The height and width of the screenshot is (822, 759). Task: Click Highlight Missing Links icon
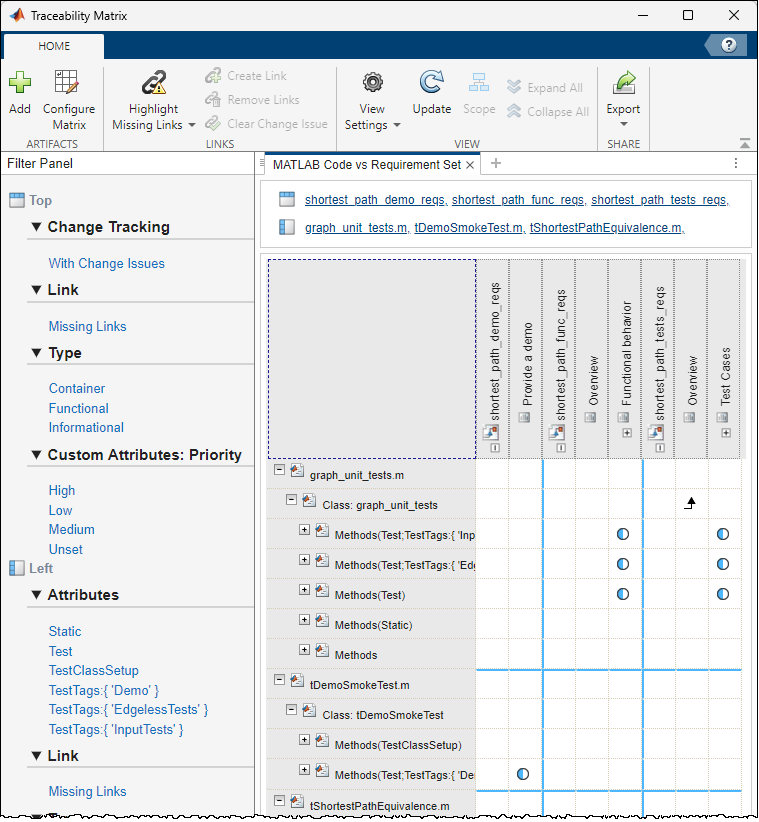coord(154,83)
